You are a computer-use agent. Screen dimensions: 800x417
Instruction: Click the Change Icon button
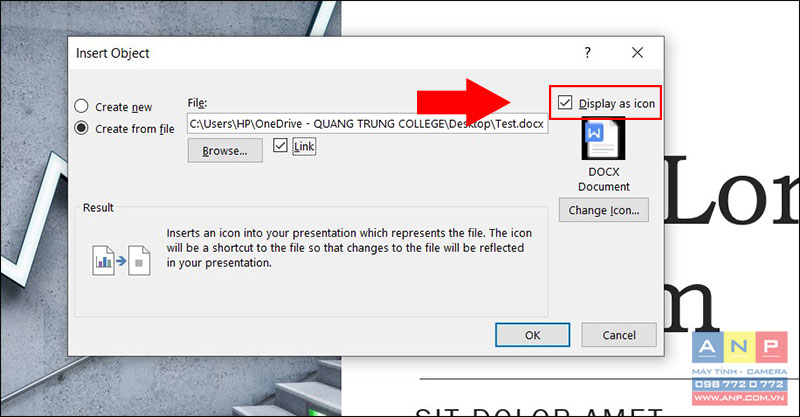604,210
